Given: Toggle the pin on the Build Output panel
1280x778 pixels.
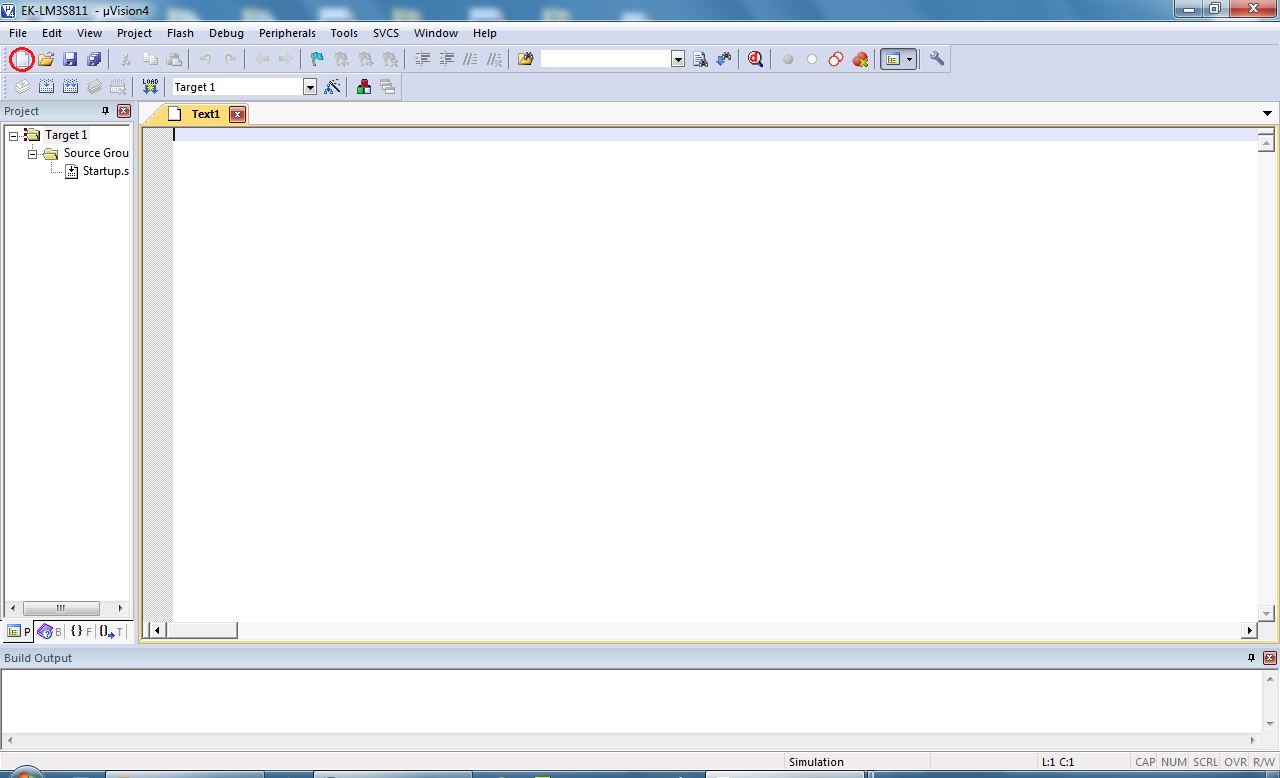Looking at the screenshot, I should pos(1251,658).
